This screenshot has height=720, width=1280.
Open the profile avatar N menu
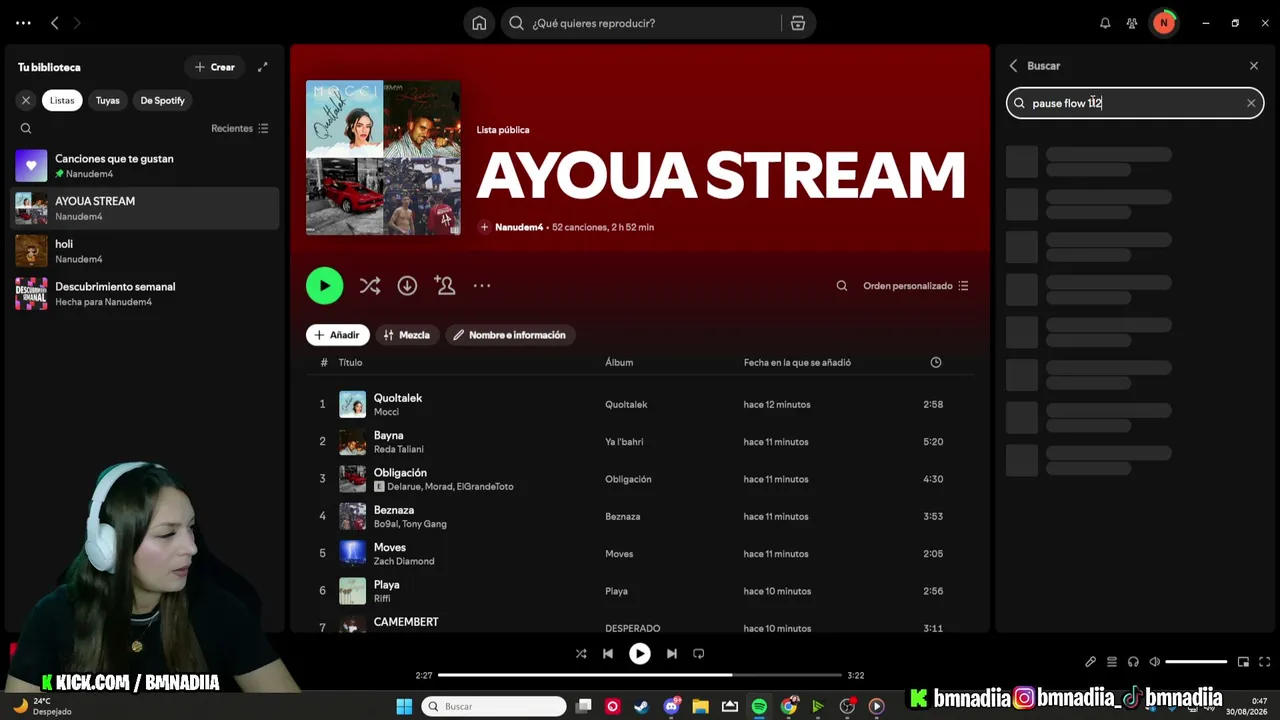(x=1163, y=23)
